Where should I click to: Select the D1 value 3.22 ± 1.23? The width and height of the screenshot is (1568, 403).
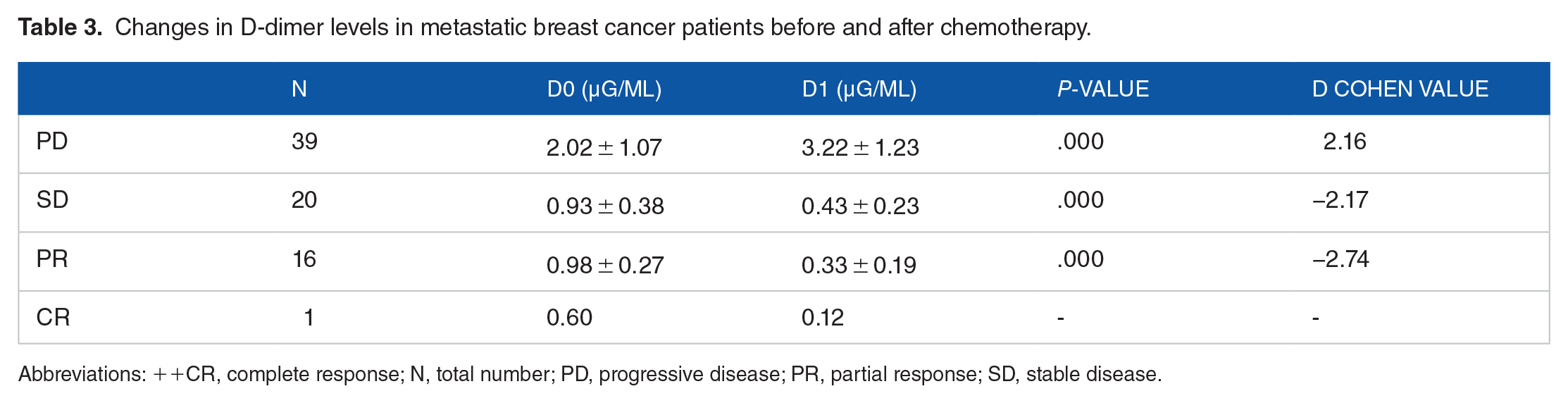[x=859, y=148]
